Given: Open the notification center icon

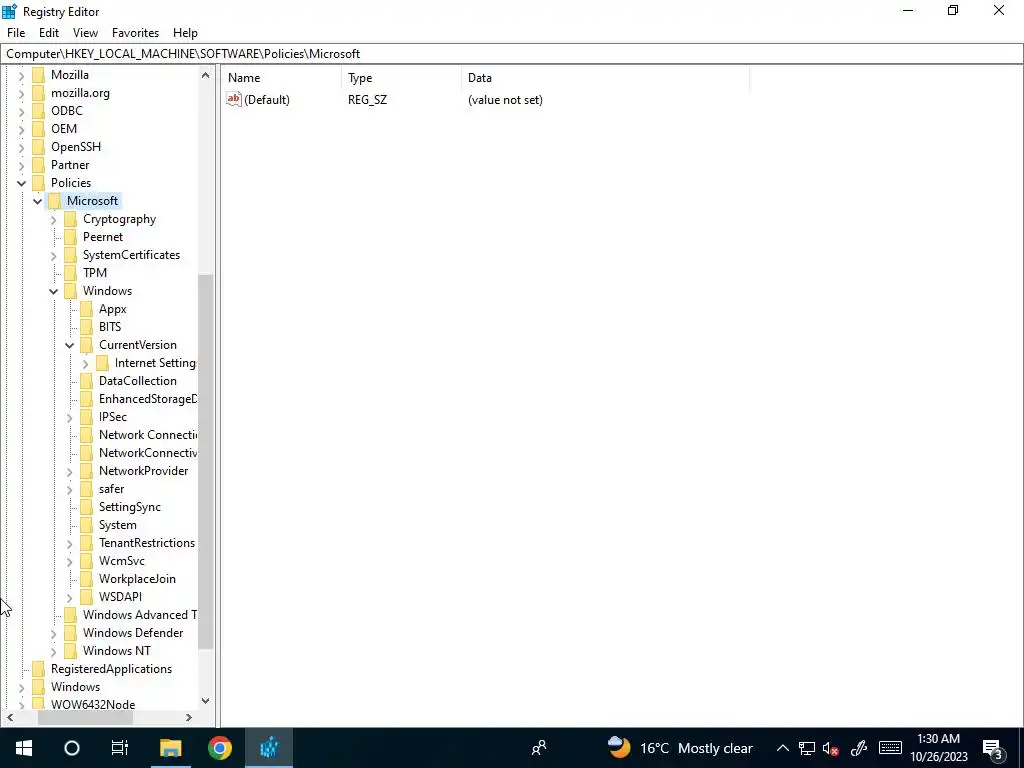Looking at the screenshot, I should pos(994,748).
